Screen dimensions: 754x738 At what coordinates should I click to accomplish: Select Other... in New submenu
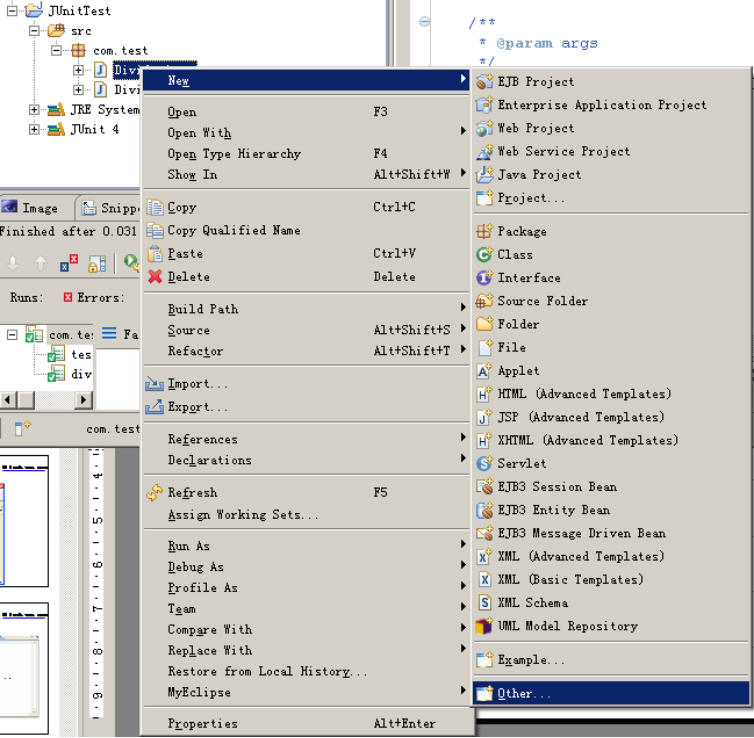611,693
